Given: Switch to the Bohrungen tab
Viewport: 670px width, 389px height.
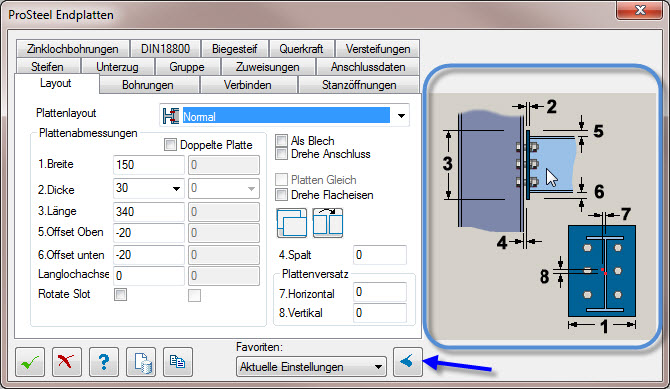Looking at the screenshot, I should coord(148,85).
